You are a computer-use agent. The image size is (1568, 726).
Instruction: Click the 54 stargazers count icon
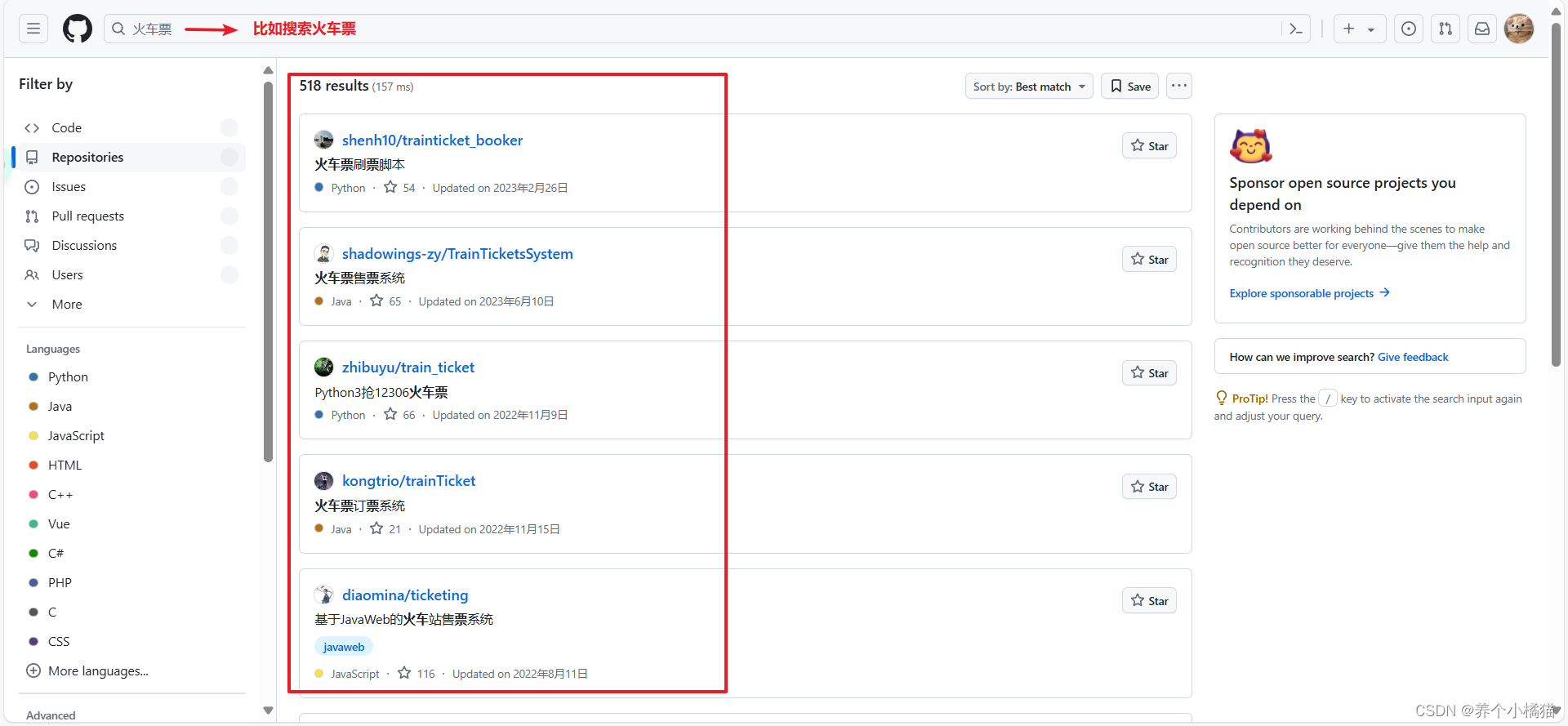pyautogui.click(x=390, y=187)
